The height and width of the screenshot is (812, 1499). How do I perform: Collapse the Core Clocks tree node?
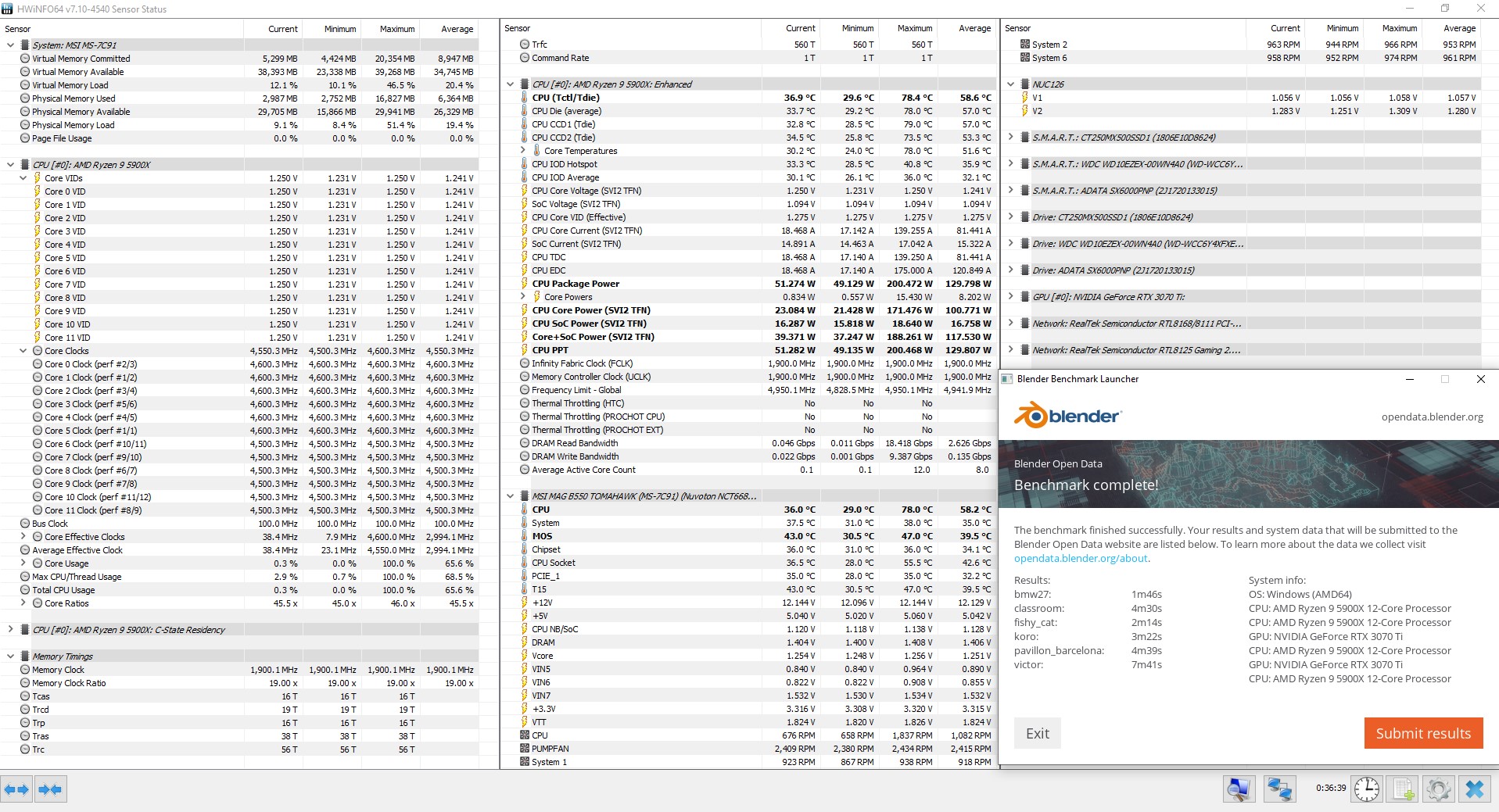[23, 351]
